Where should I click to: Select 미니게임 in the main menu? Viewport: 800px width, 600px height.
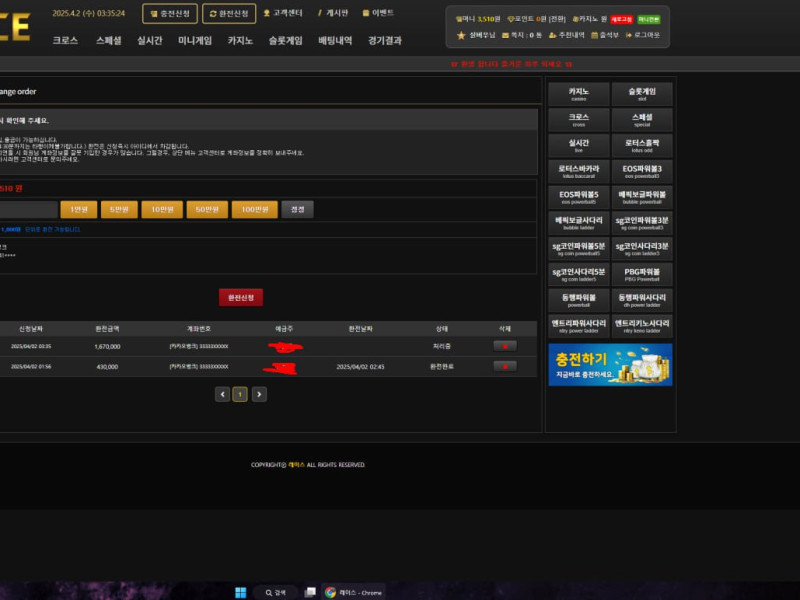coord(195,41)
